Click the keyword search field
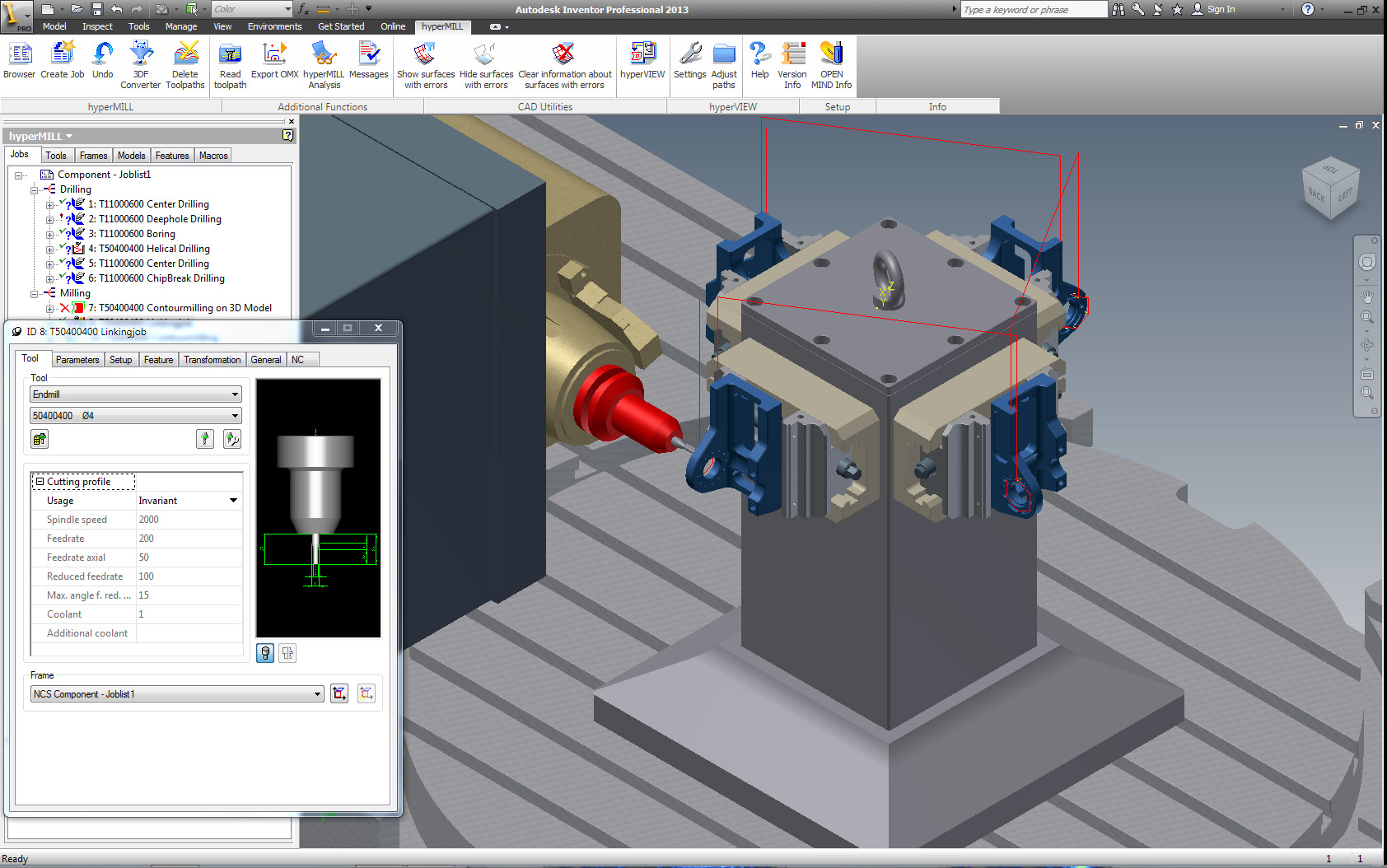The width and height of the screenshot is (1387, 868). point(1033,9)
